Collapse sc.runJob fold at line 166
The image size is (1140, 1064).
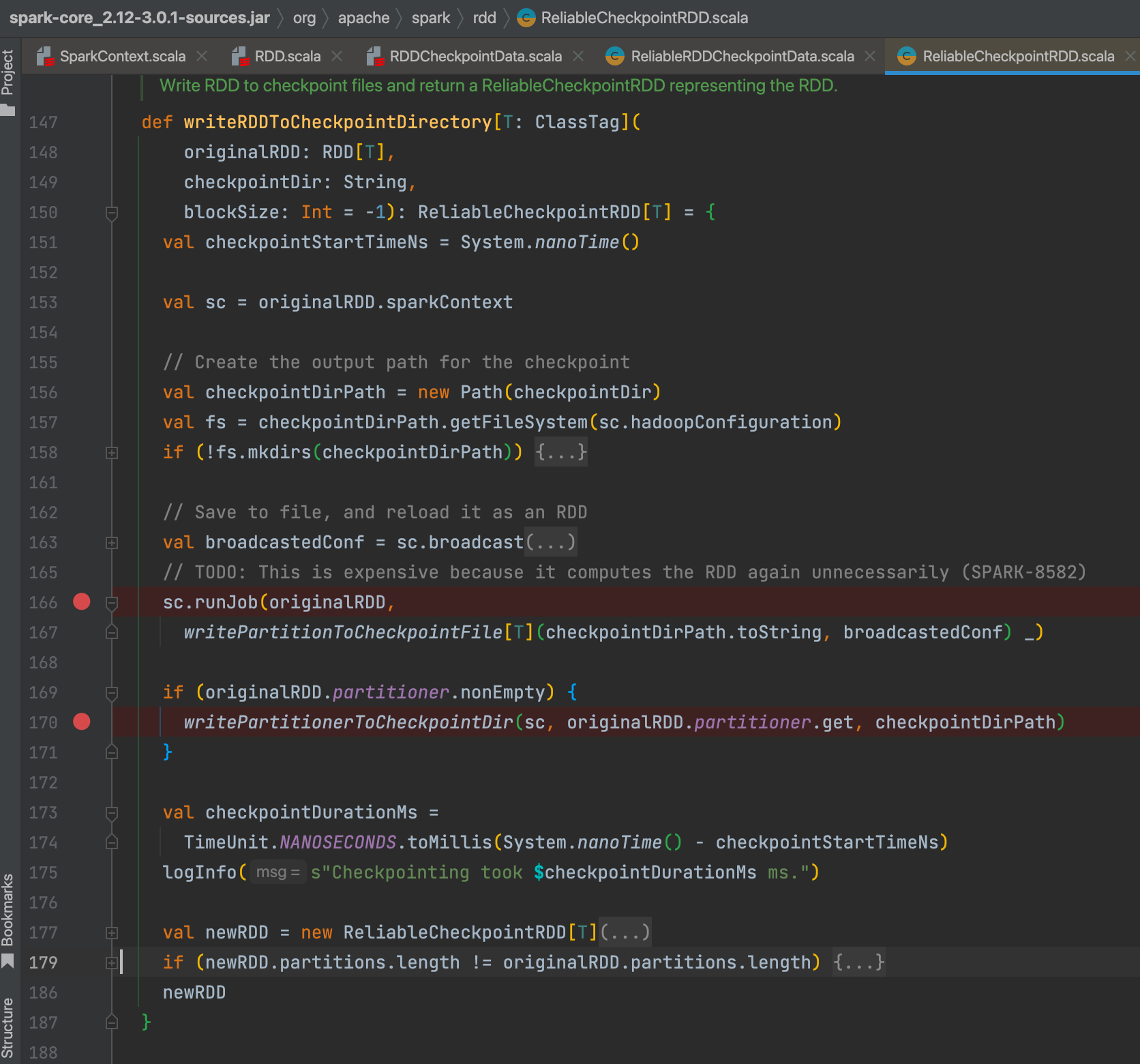112,603
